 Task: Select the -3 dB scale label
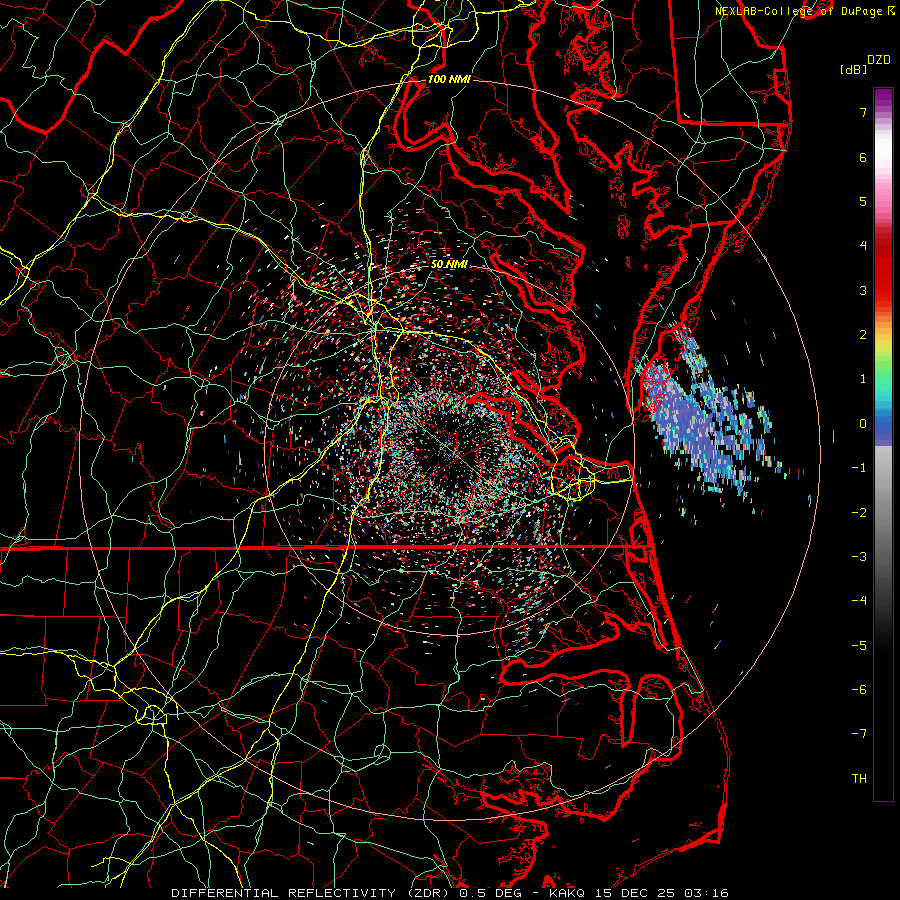pyautogui.click(x=859, y=557)
